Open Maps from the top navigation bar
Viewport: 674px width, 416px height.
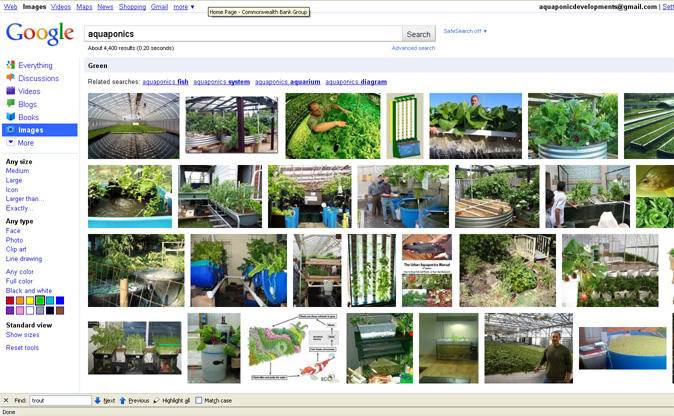(84, 7)
